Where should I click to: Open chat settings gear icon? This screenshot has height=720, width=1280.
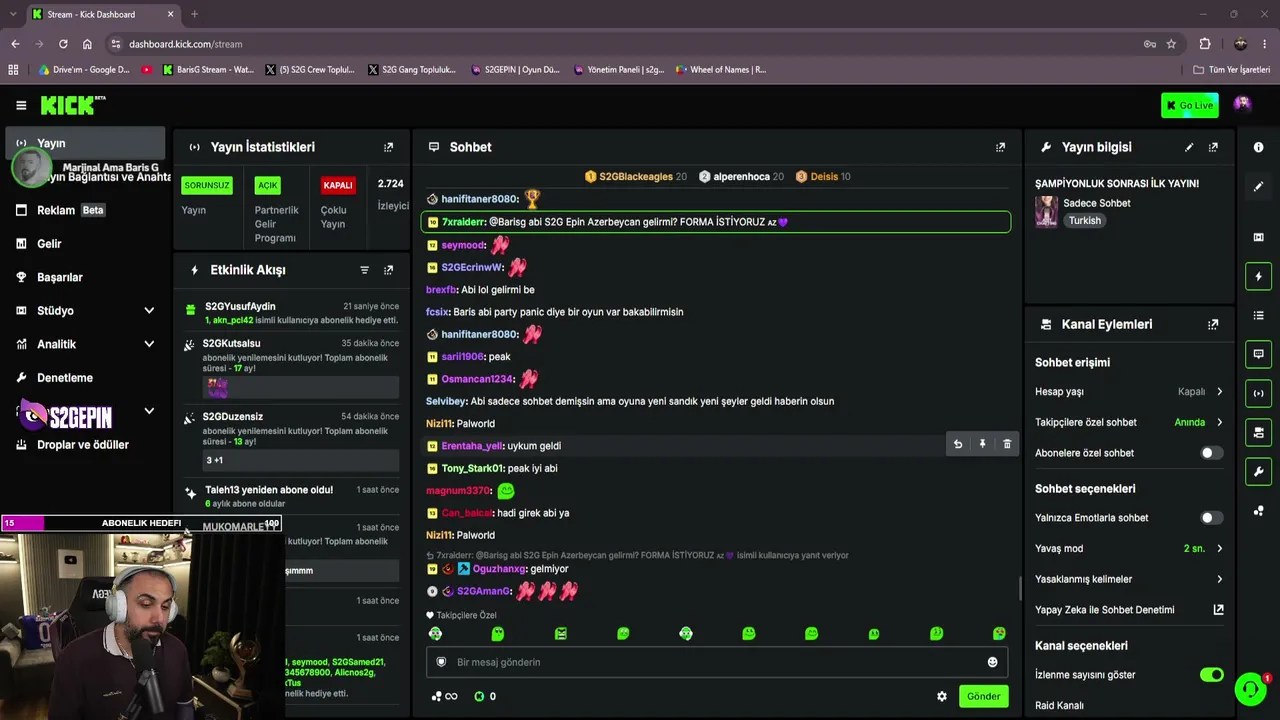tap(941, 696)
